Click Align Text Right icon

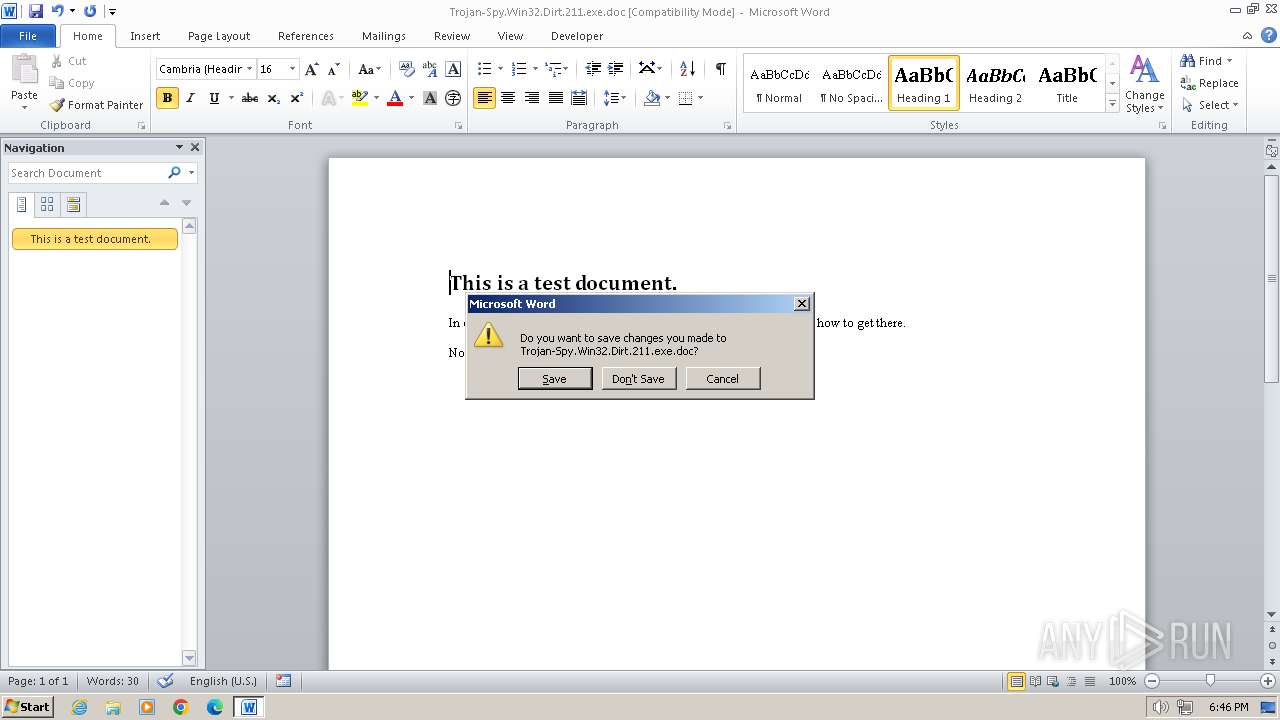click(x=532, y=98)
